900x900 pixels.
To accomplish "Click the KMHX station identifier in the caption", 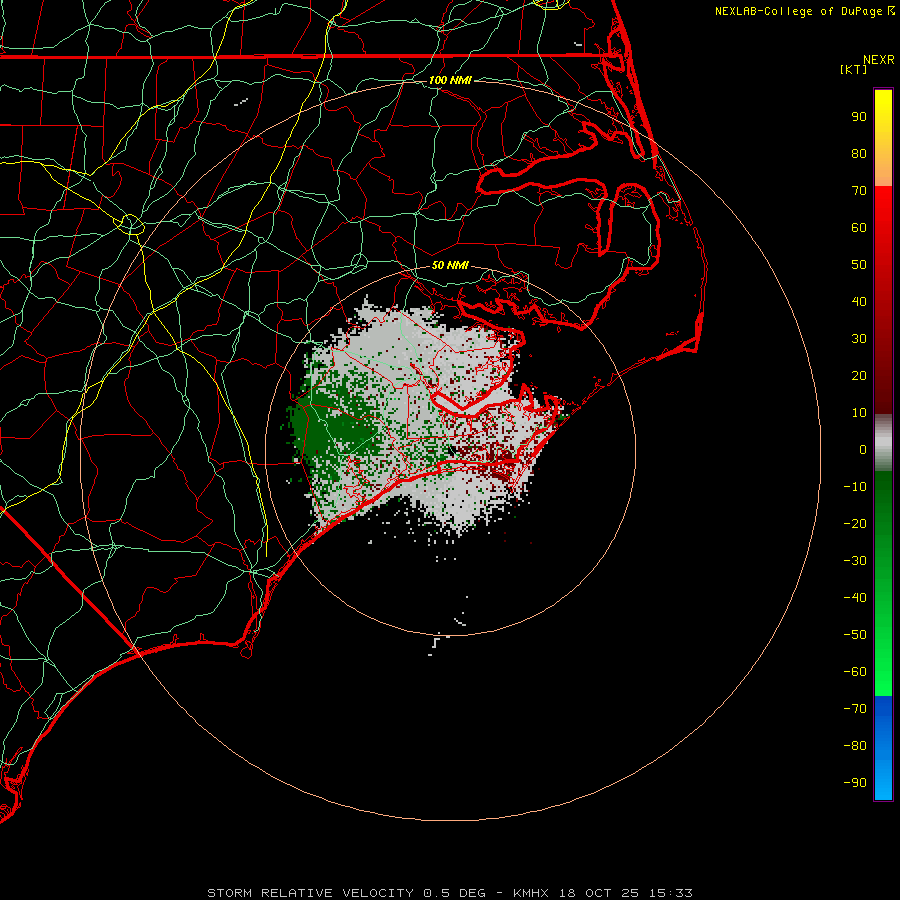I will click(x=531, y=893).
